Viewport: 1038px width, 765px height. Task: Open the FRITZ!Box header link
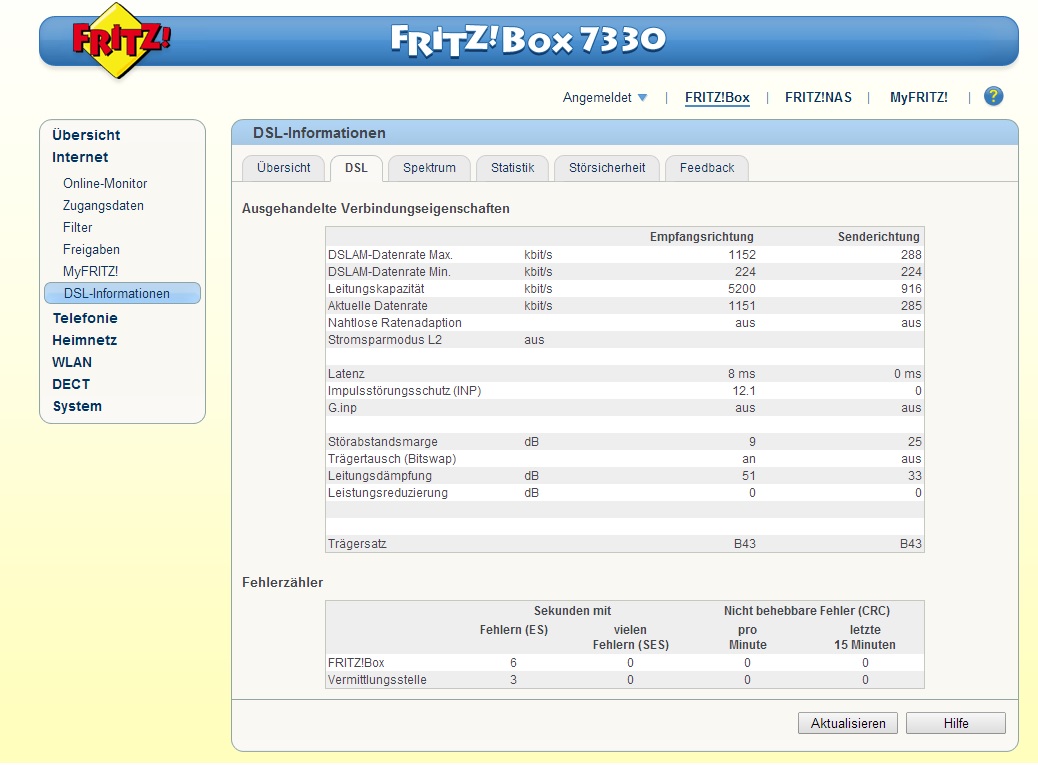pyautogui.click(x=717, y=97)
